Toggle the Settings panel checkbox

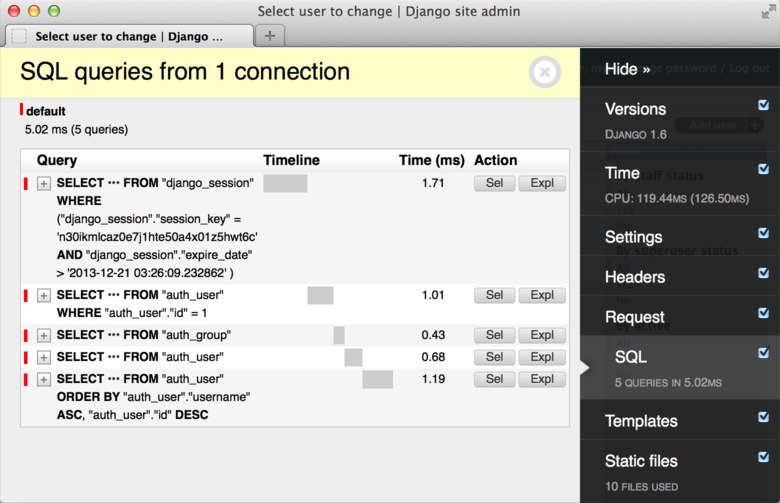pyautogui.click(x=763, y=233)
